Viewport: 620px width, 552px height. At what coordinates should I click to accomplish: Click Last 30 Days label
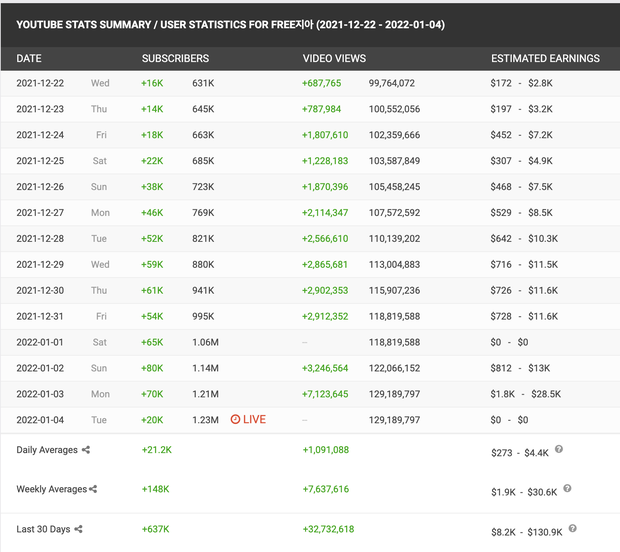click(43, 529)
